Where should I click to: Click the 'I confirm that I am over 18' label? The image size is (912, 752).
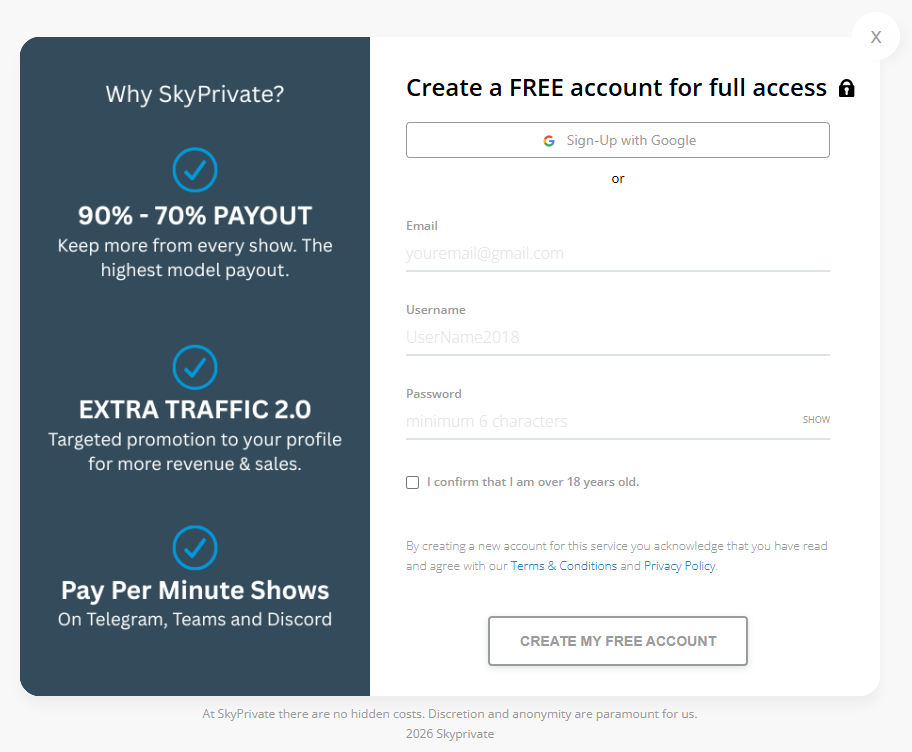point(532,482)
